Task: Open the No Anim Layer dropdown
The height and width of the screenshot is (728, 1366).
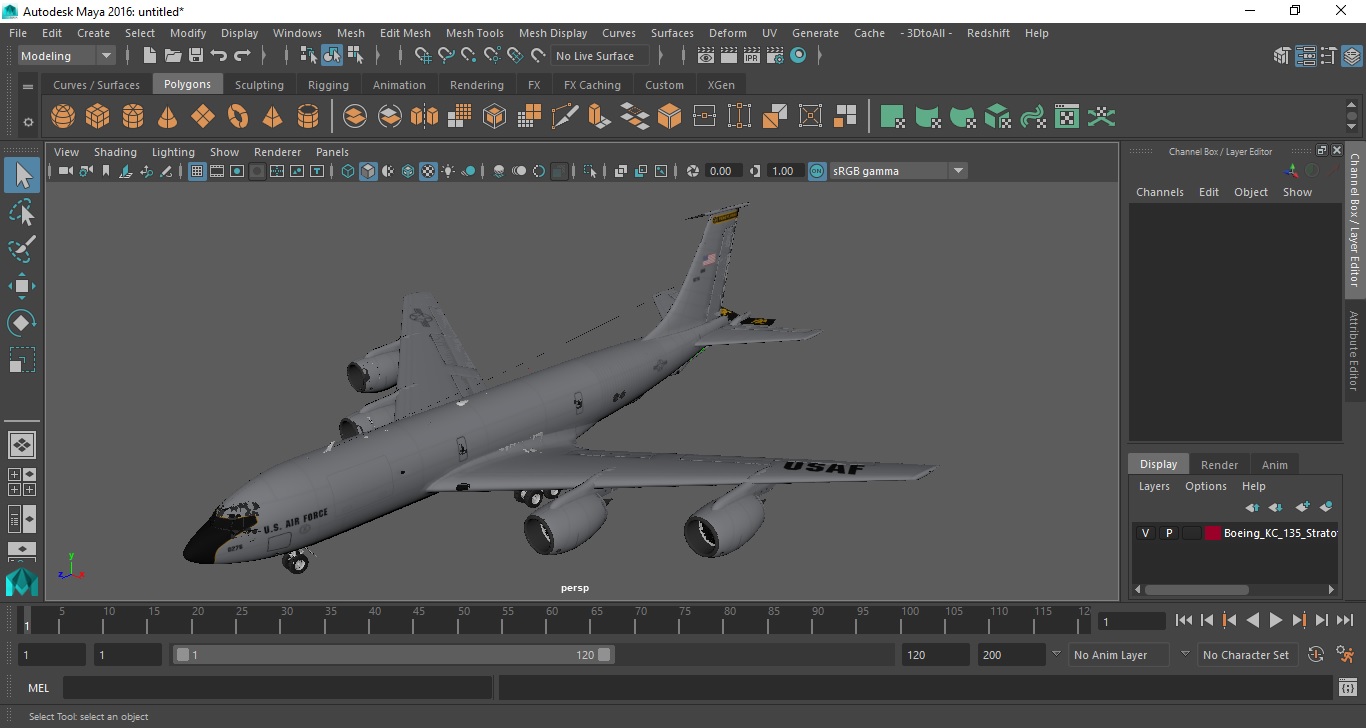Action: coord(1118,655)
